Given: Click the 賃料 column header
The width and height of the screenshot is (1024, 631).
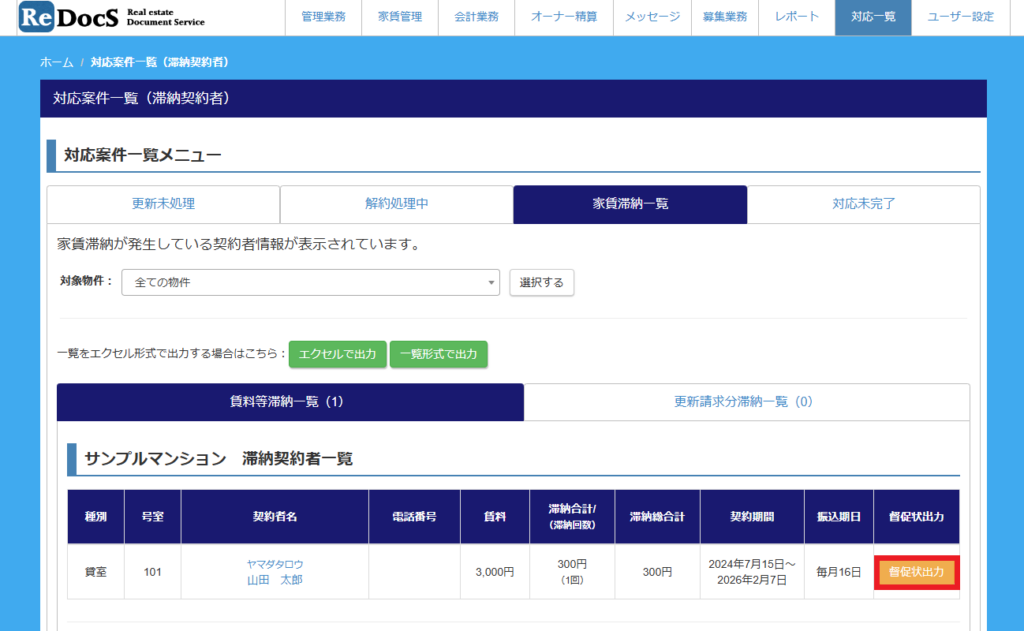Looking at the screenshot, I should pyautogui.click(x=494, y=517).
